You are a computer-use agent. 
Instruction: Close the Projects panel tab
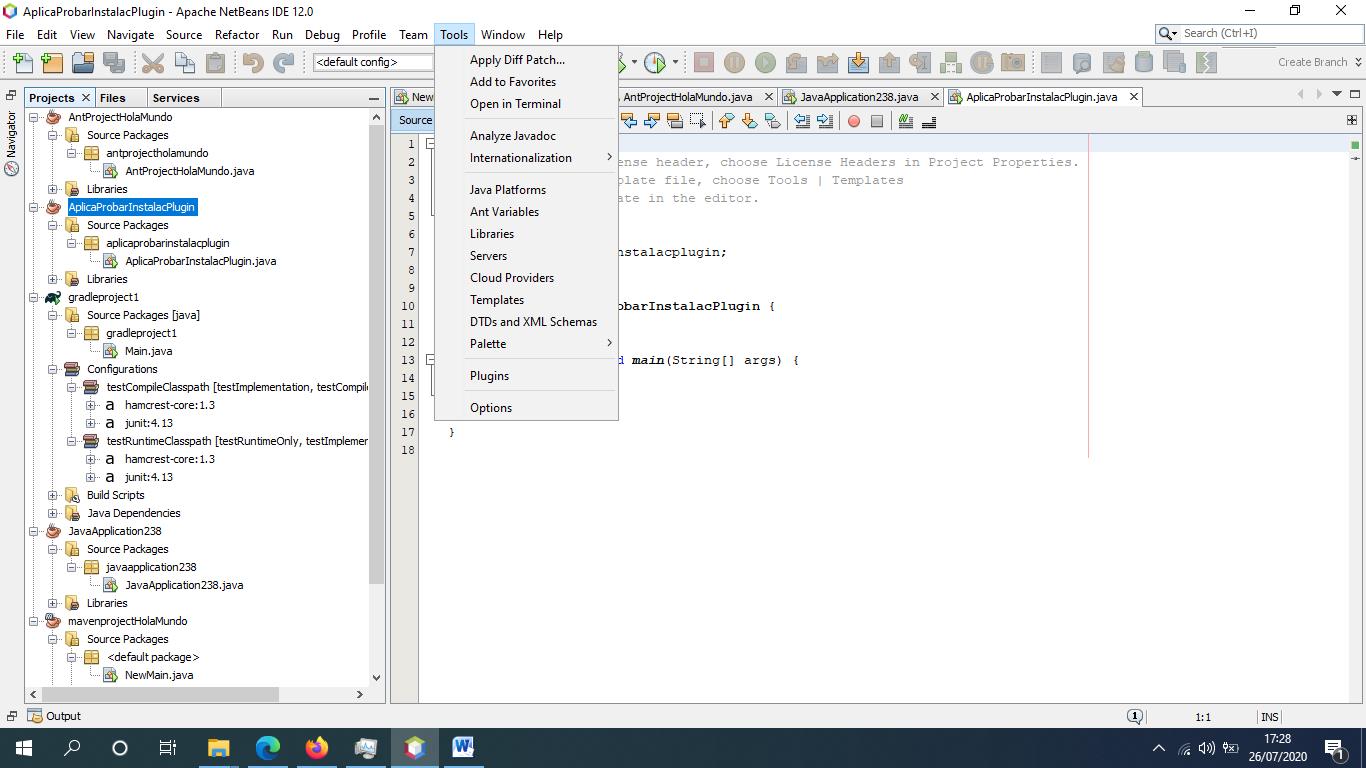point(86,98)
